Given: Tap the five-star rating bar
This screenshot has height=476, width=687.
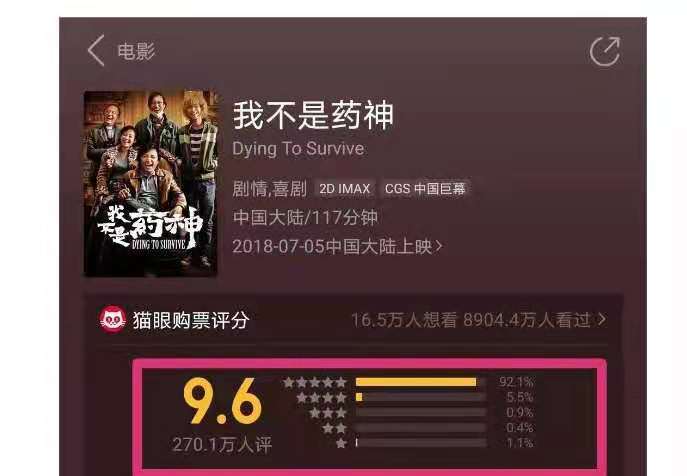Looking at the screenshot, I should click(421, 382).
